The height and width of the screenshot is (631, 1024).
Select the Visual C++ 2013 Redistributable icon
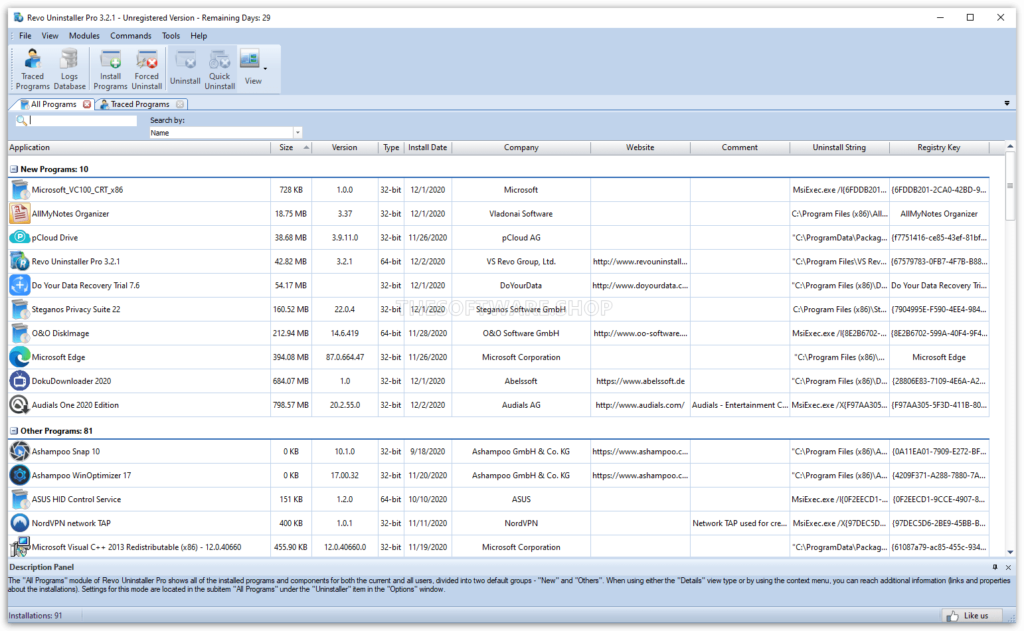click(20, 547)
